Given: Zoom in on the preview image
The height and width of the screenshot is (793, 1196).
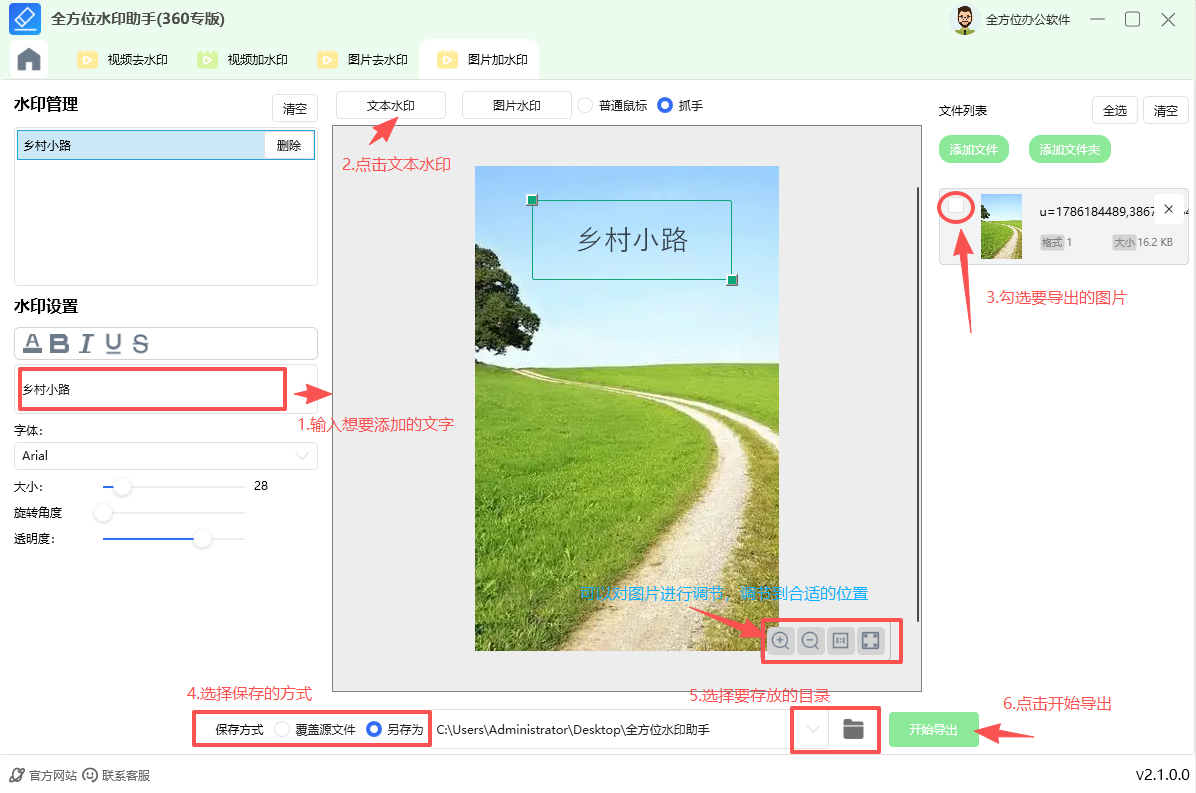Looking at the screenshot, I should (x=781, y=641).
